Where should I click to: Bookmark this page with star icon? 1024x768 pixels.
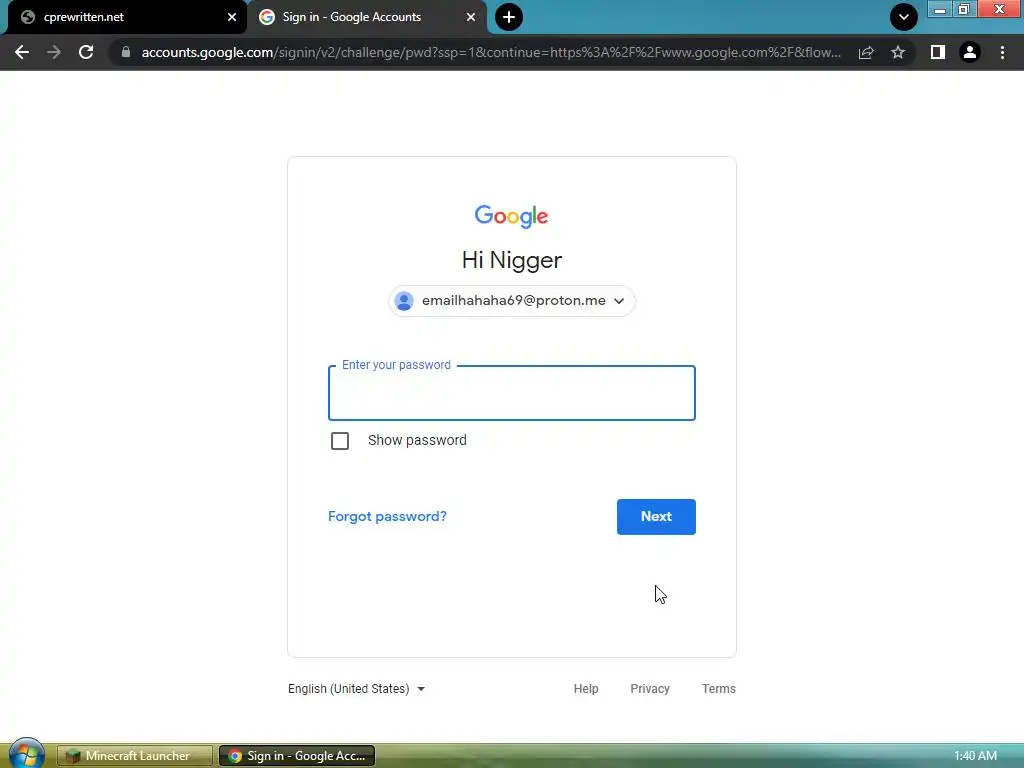[898, 52]
